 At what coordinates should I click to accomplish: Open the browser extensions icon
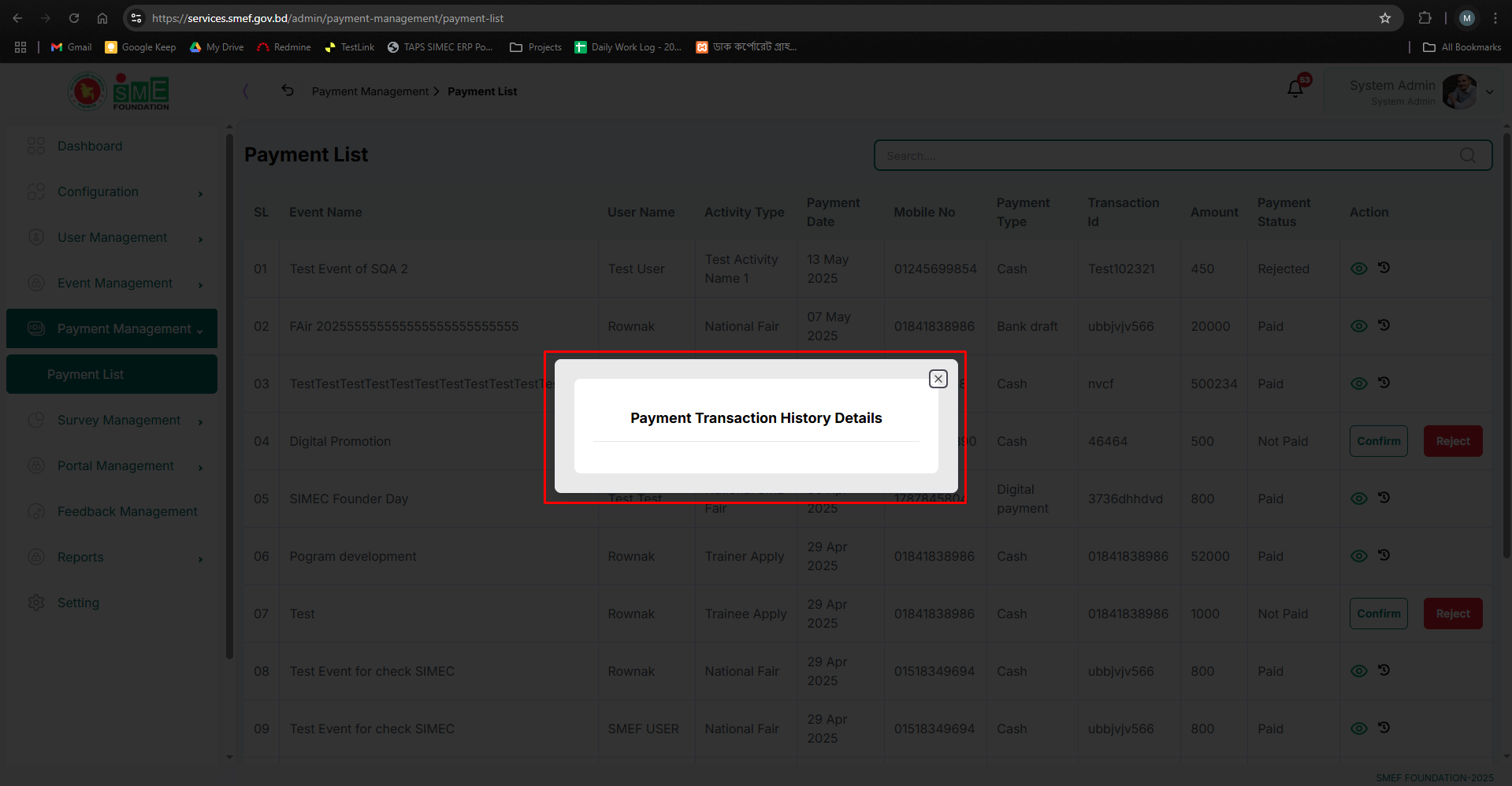click(1425, 18)
